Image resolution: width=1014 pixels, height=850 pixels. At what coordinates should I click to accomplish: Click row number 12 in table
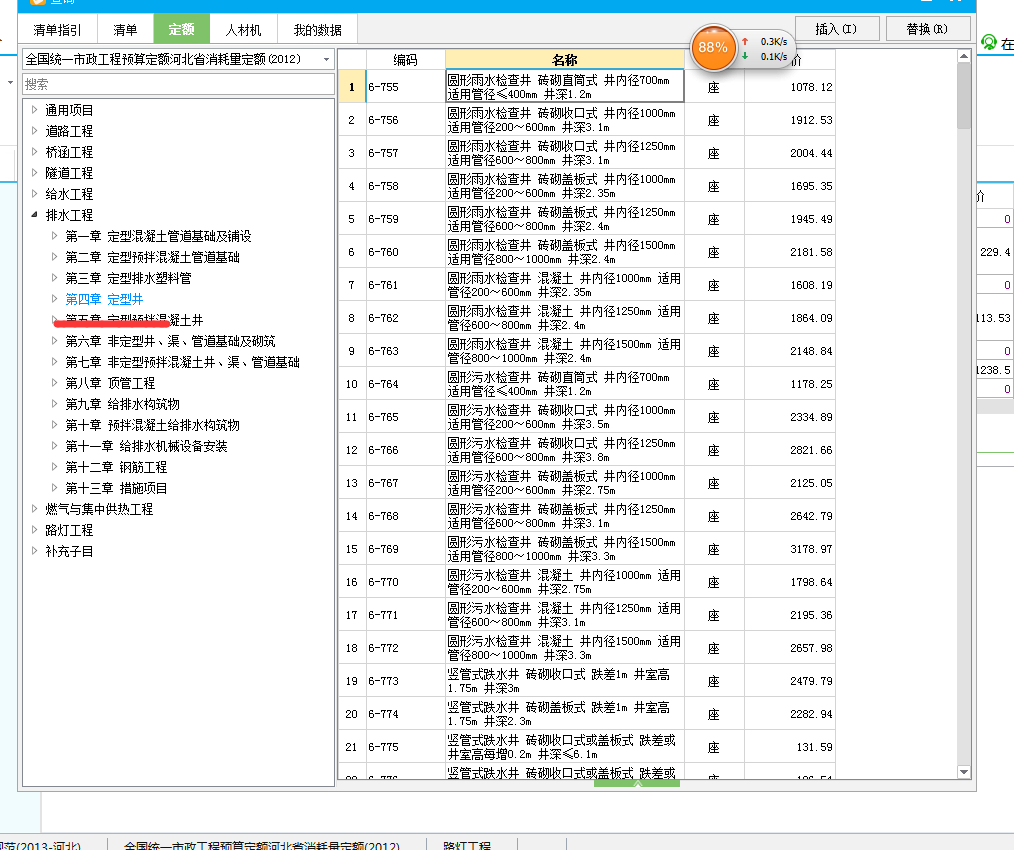click(x=352, y=450)
